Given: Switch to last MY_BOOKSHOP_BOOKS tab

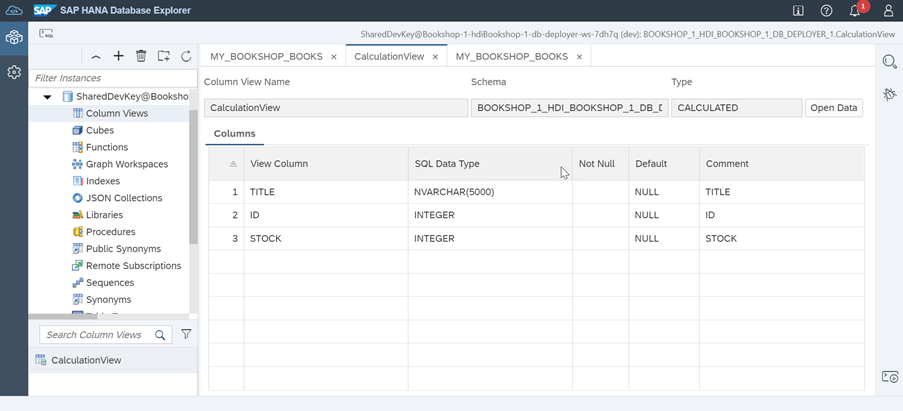Looking at the screenshot, I should tap(511, 56).
